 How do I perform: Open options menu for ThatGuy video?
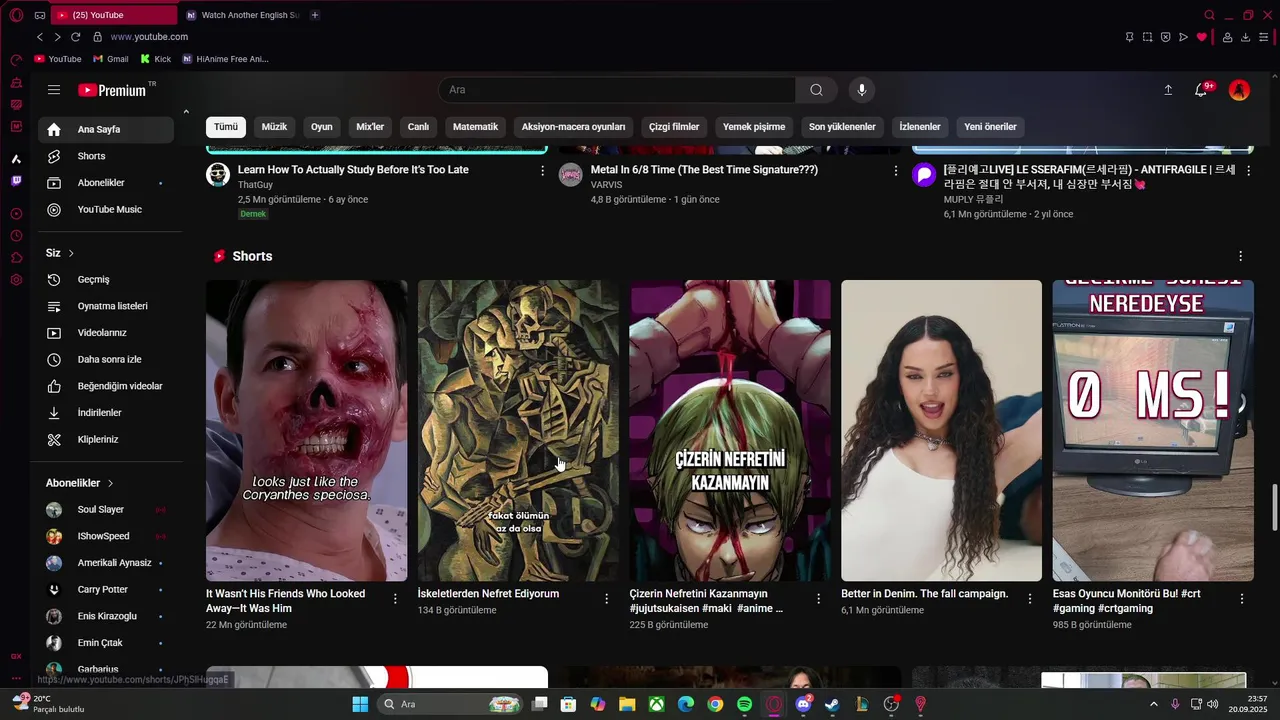point(543,171)
